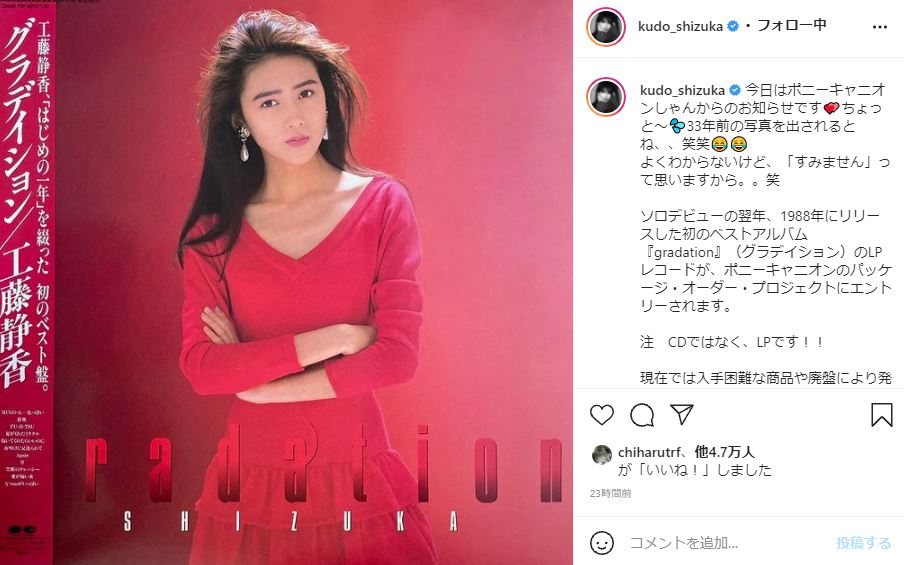Screen dimensions: 904x565
Task: Toggle the フォロー中 following button
Action: click(792, 25)
